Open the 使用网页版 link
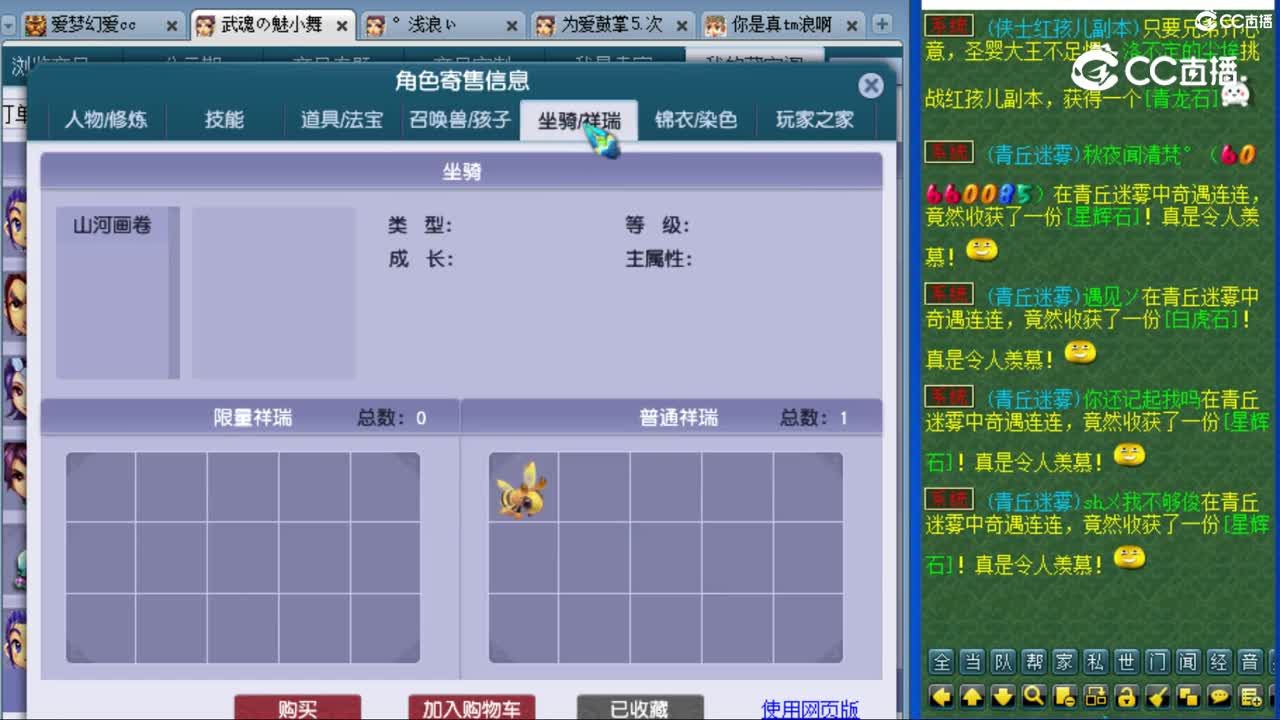The height and width of the screenshot is (720, 1280). coord(810,709)
